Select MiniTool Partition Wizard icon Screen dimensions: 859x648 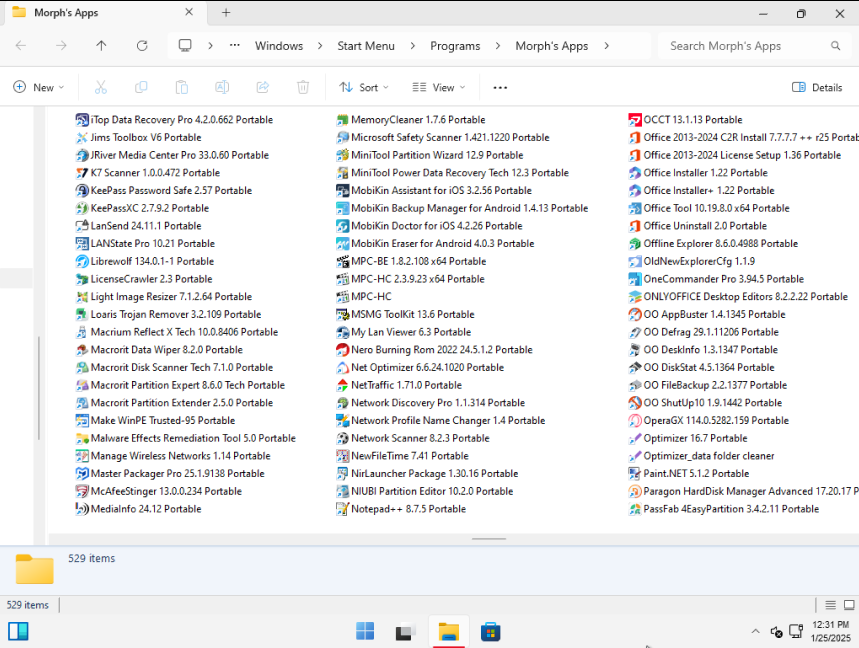342,155
